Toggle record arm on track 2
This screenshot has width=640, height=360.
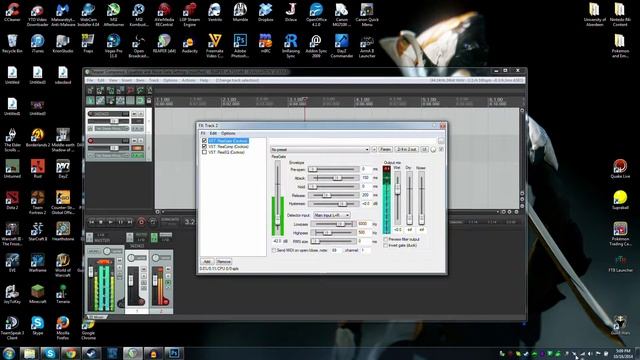pos(91,141)
